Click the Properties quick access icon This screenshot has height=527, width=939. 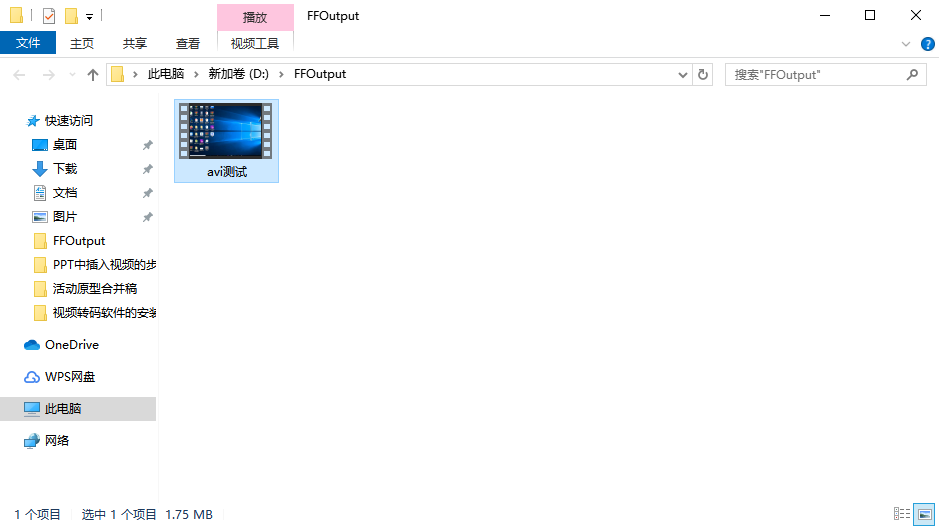click(49, 16)
